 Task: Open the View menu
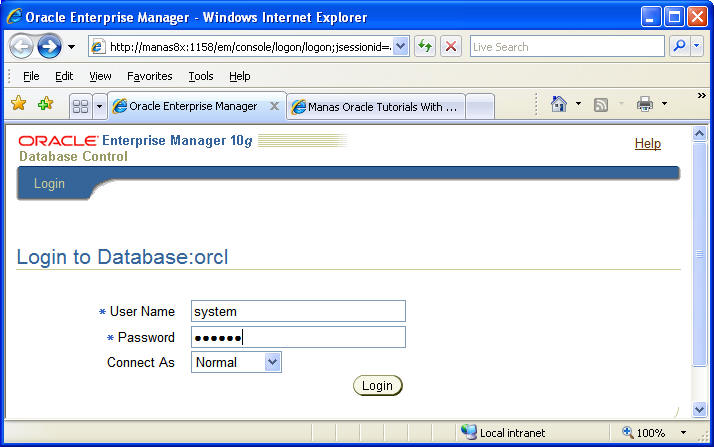[100, 76]
